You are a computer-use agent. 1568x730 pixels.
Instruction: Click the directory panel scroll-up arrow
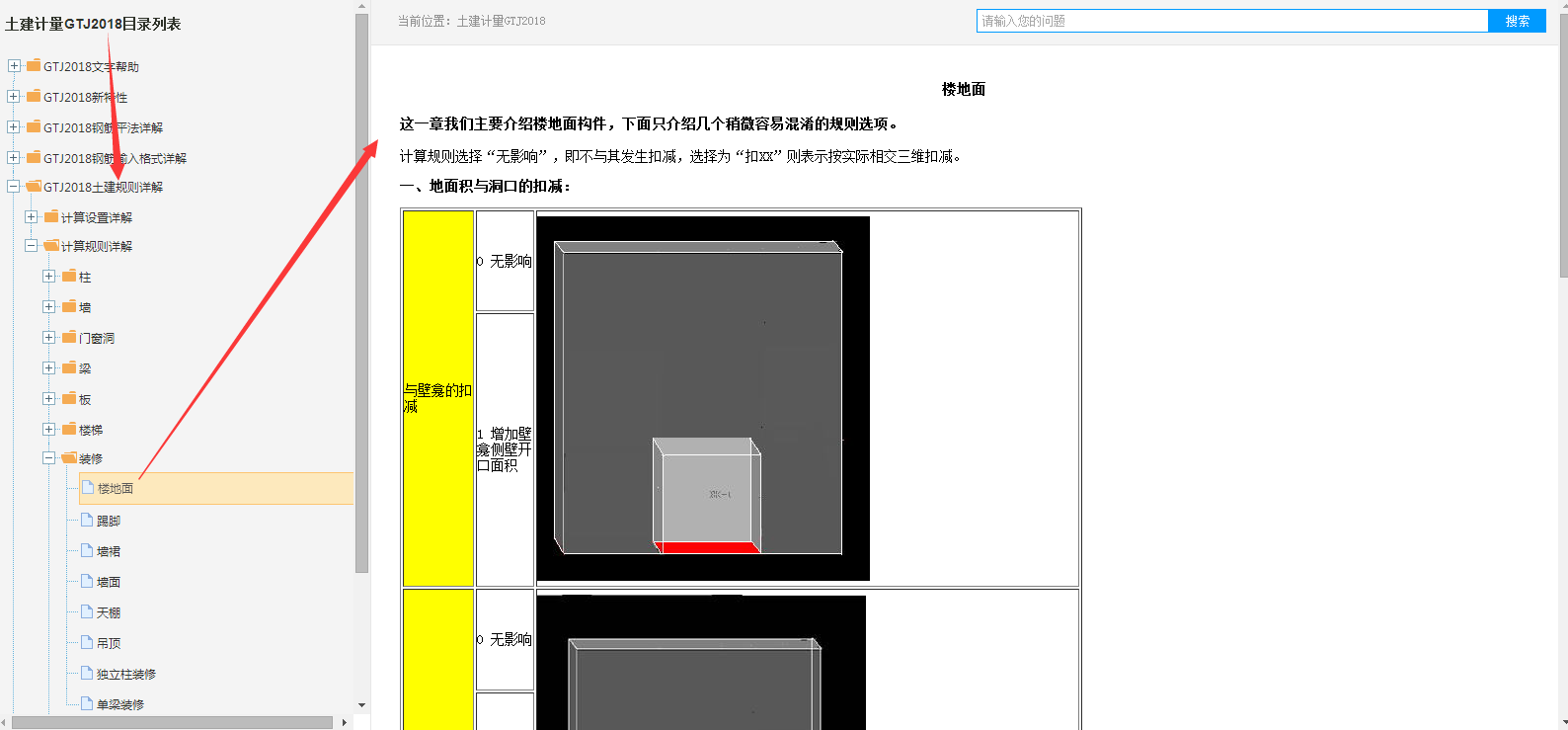(x=362, y=6)
